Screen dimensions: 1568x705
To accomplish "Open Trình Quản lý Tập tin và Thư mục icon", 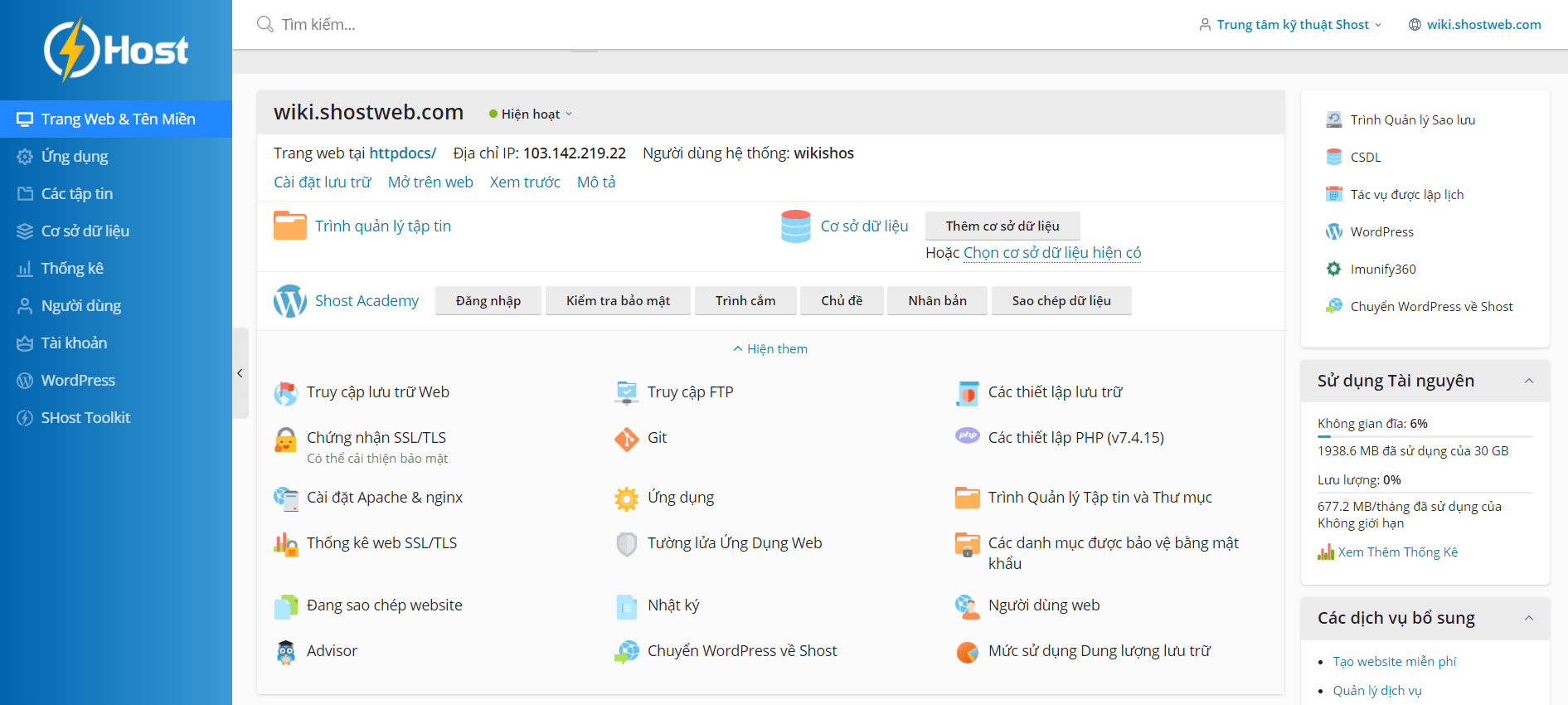I will (967, 498).
